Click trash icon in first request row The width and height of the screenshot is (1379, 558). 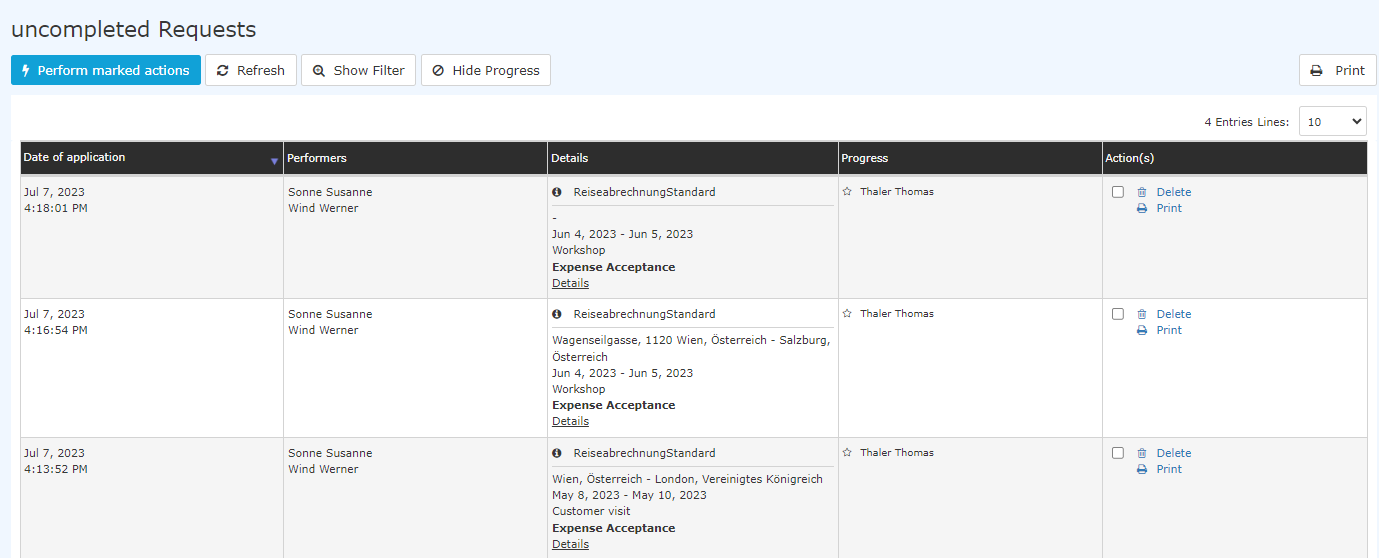point(1142,192)
